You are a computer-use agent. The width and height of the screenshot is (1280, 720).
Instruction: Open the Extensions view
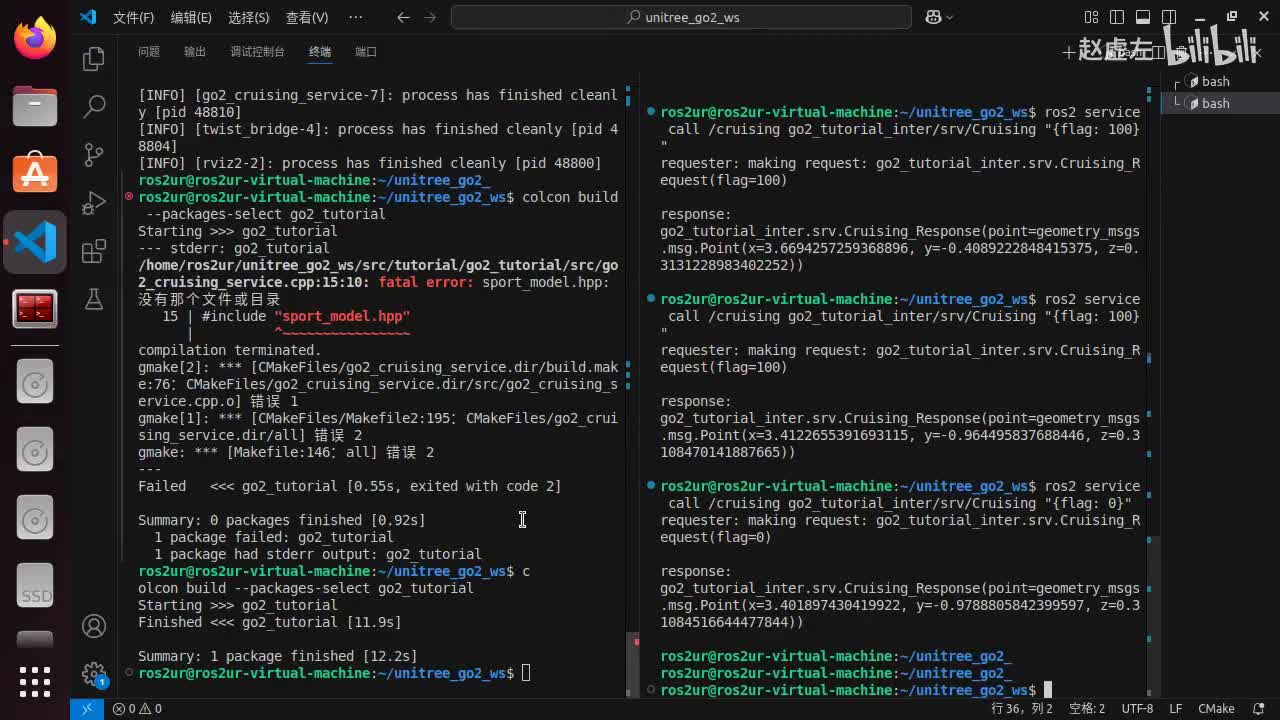point(94,251)
